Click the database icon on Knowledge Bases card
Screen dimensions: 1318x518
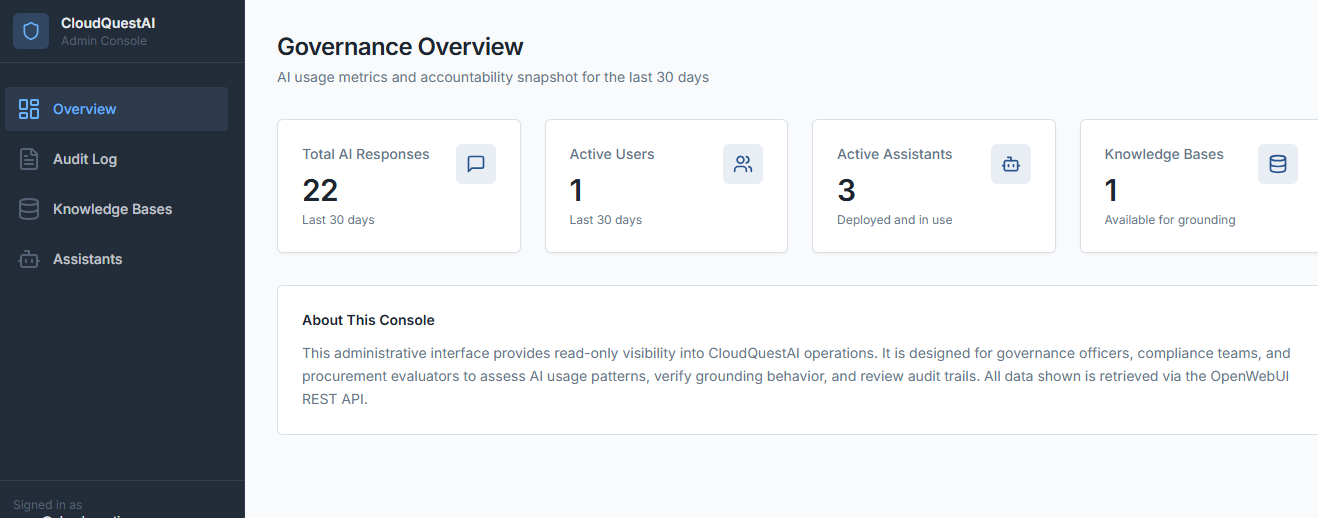(1278, 164)
